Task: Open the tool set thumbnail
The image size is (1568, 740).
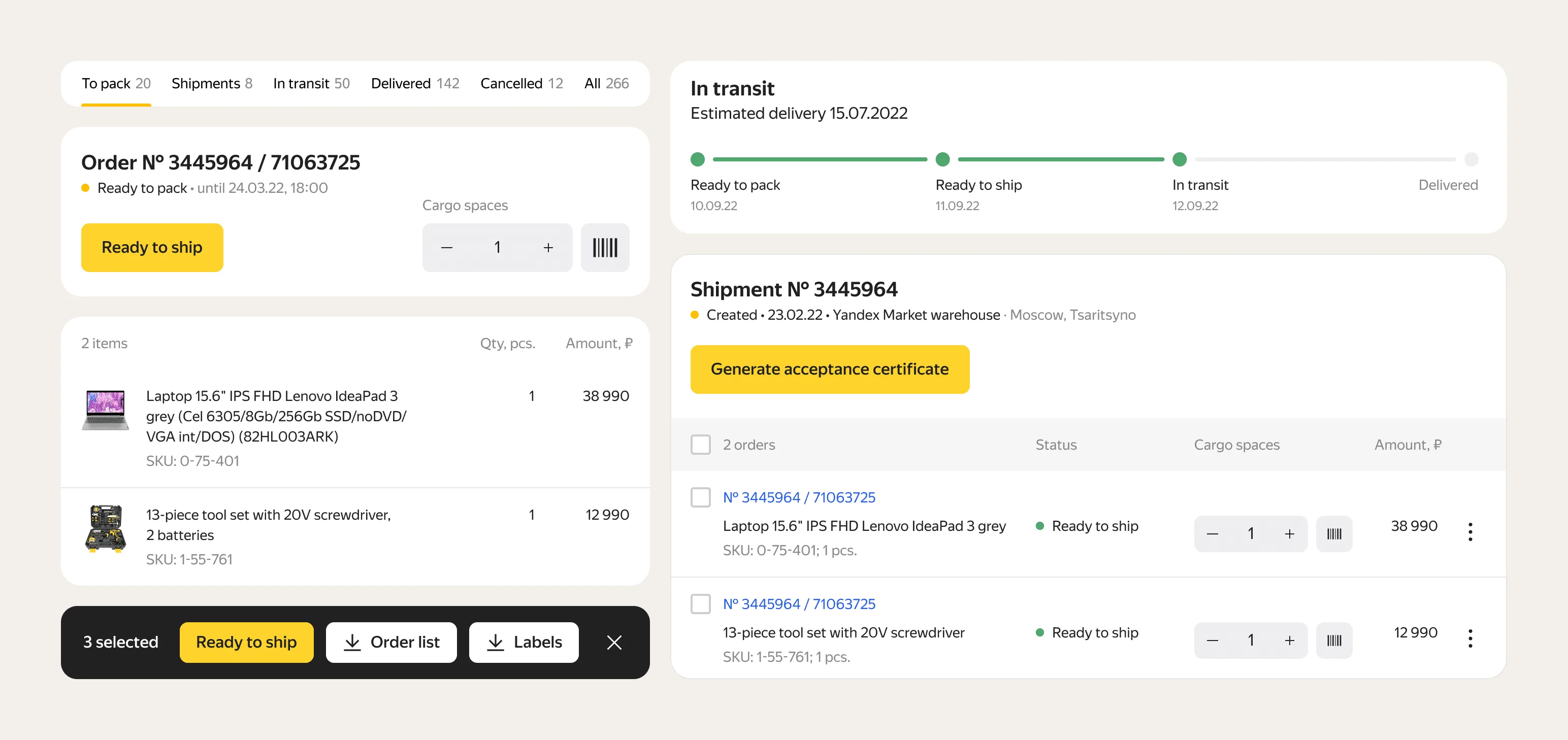Action: click(105, 528)
